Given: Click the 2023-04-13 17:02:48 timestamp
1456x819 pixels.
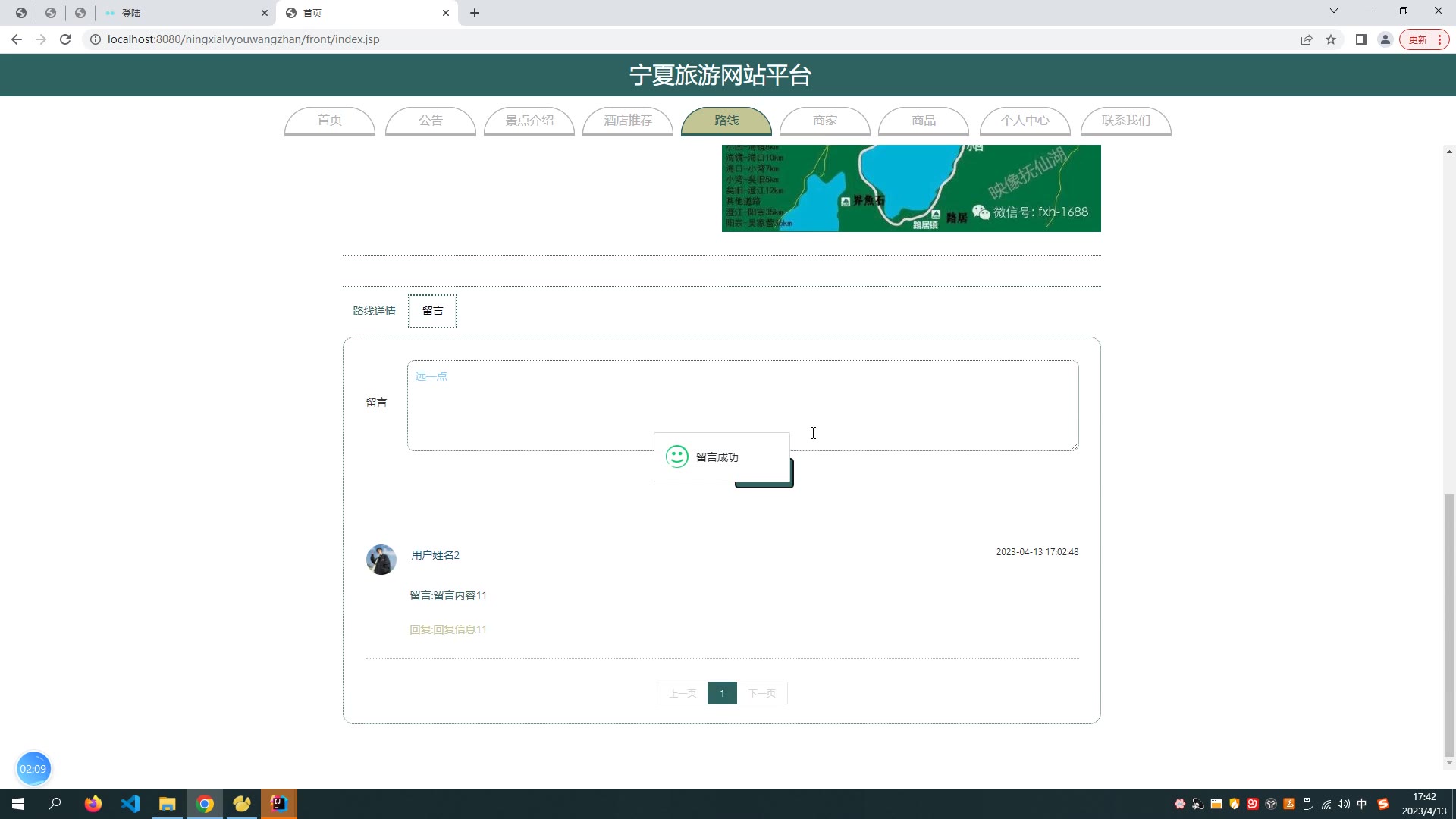Looking at the screenshot, I should pyautogui.click(x=1037, y=552).
